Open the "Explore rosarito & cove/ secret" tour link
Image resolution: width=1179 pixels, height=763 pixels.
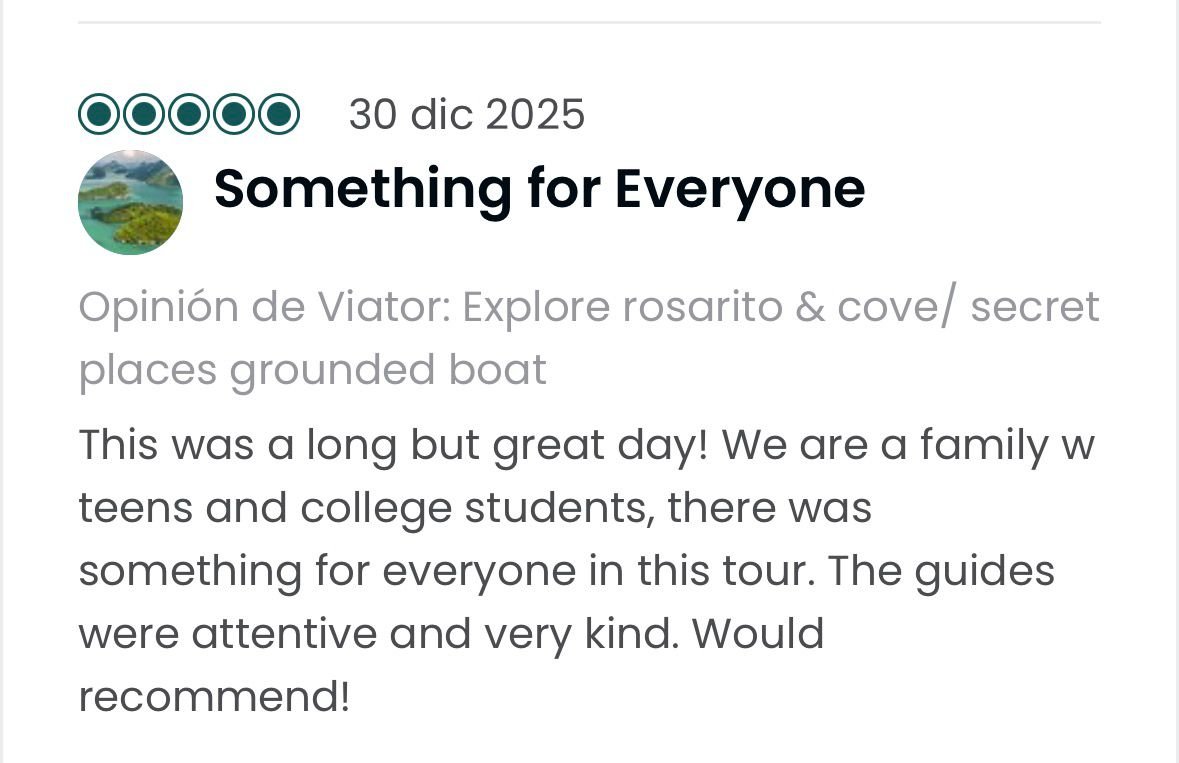point(780,307)
